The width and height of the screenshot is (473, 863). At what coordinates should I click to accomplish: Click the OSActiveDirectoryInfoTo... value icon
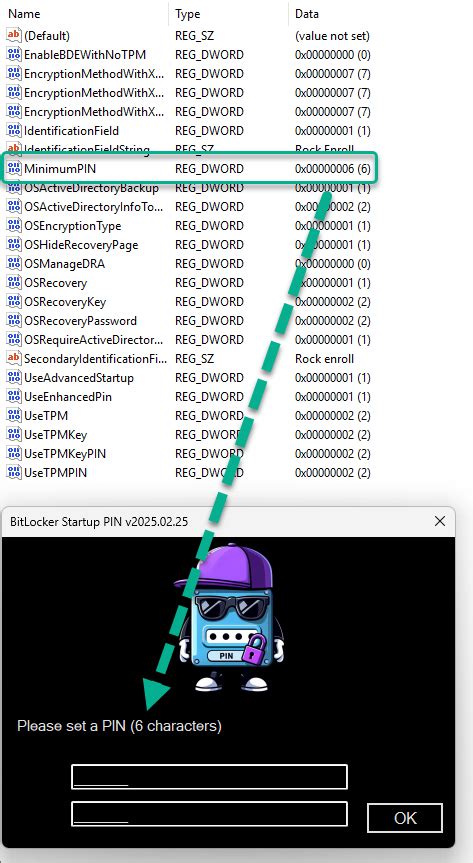click(x=14, y=206)
